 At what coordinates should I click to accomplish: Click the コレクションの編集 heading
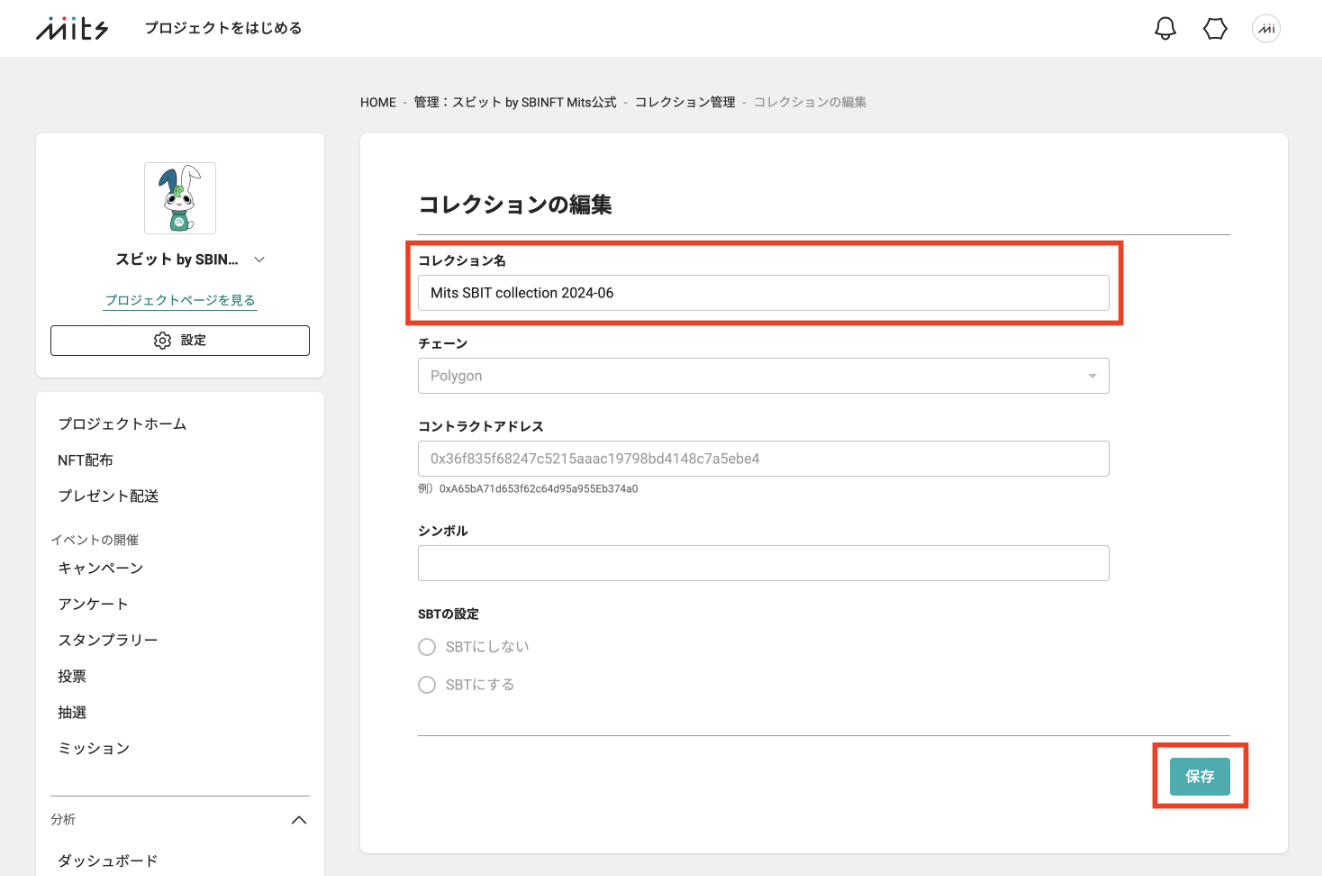pyautogui.click(x=515, y=205)
